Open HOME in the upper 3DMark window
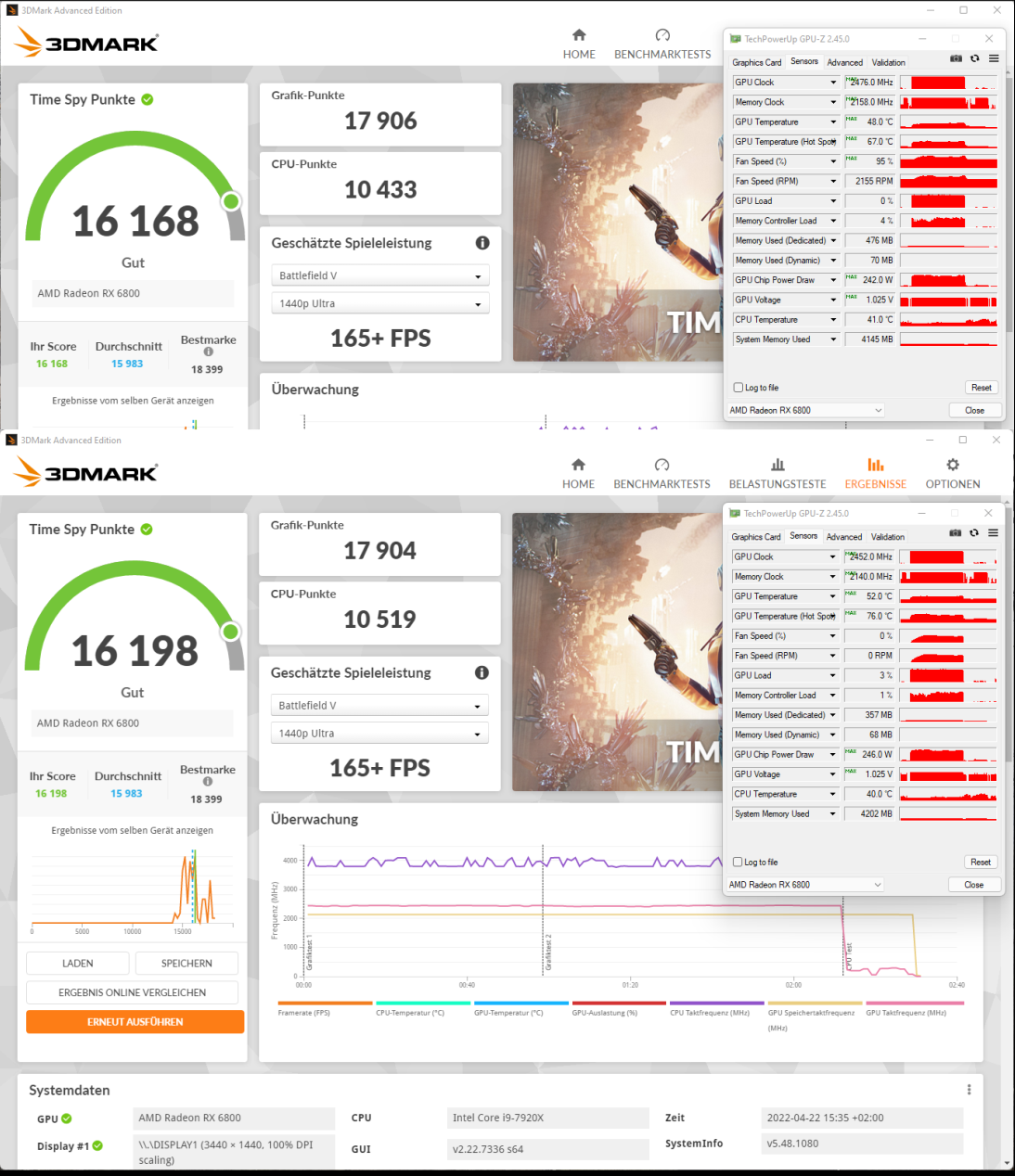 click(x=579, y=44)
